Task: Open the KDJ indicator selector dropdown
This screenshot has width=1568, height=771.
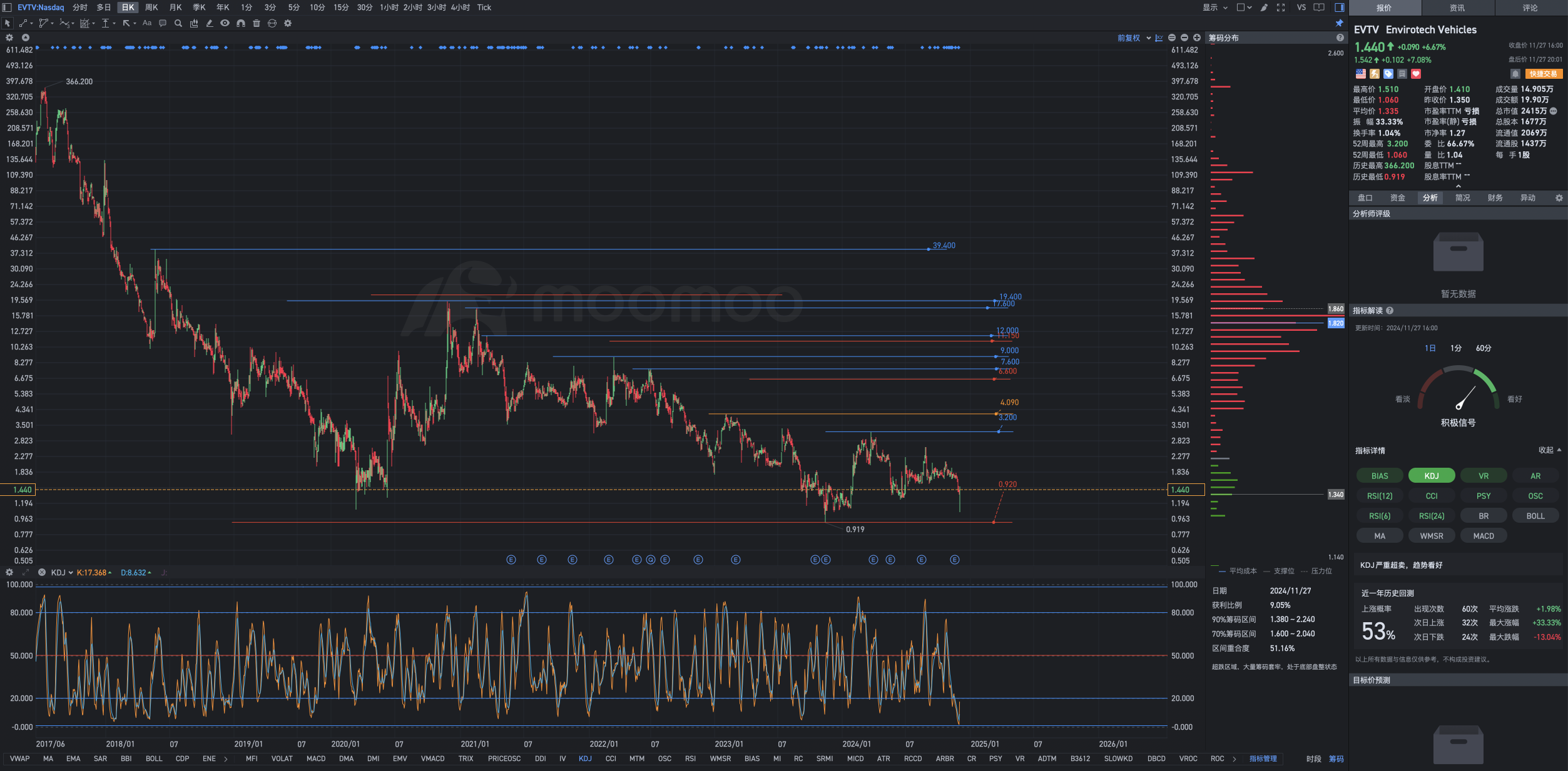Action: pyautogui.click(x=62, y=572)
